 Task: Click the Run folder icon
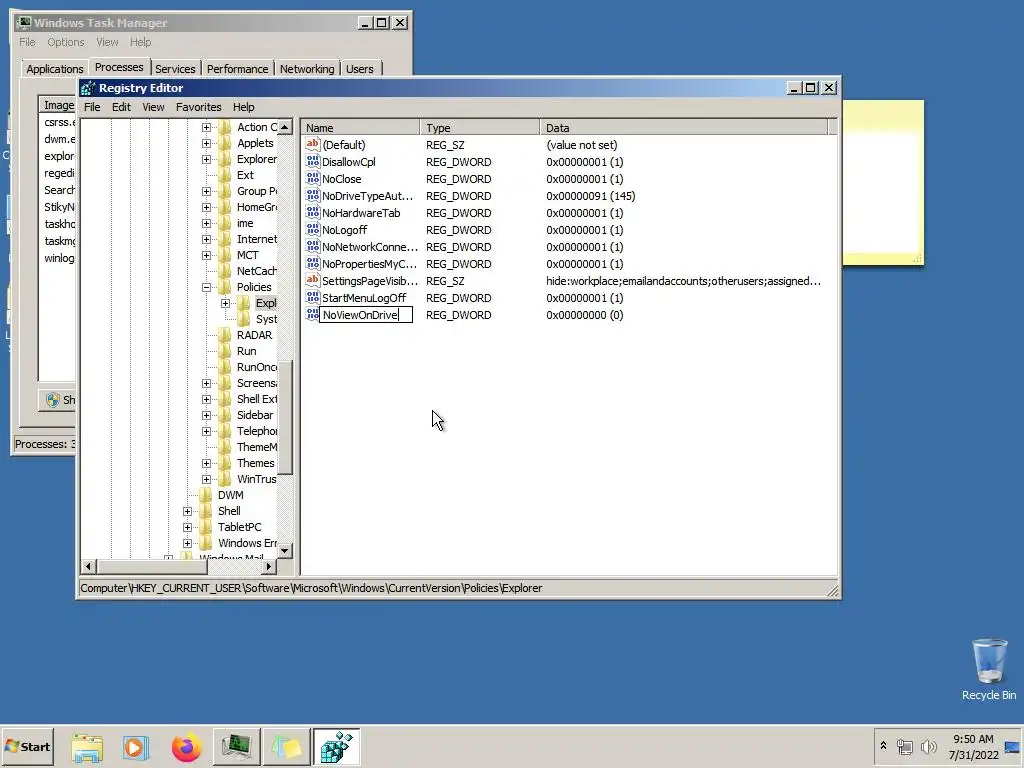coord(225,351)
